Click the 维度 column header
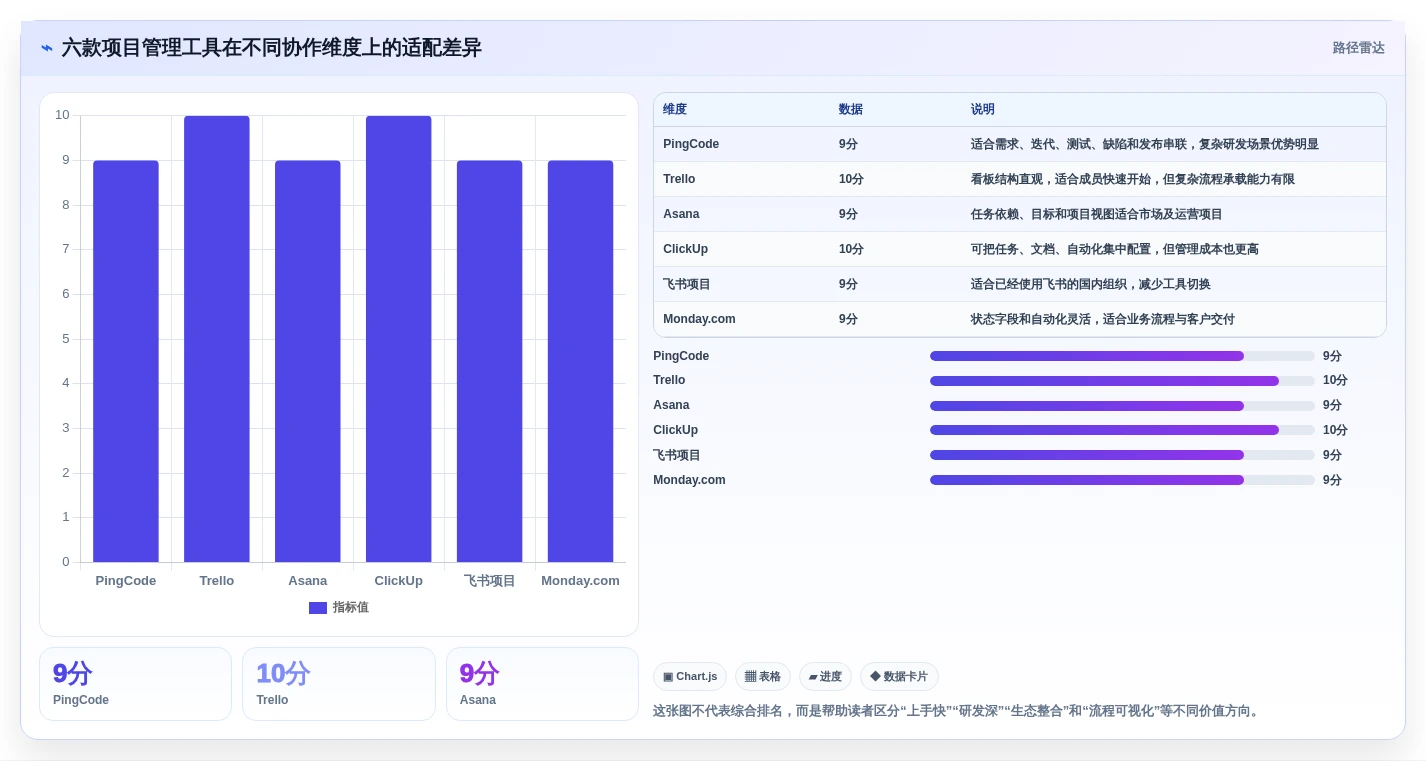Viewport: 1426px width, 761px height. tap(675, 110)
